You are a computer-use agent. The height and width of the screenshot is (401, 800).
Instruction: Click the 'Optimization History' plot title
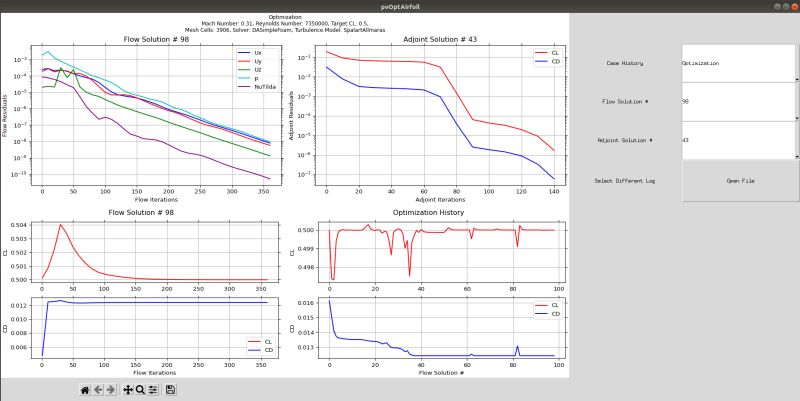point(429,212)
